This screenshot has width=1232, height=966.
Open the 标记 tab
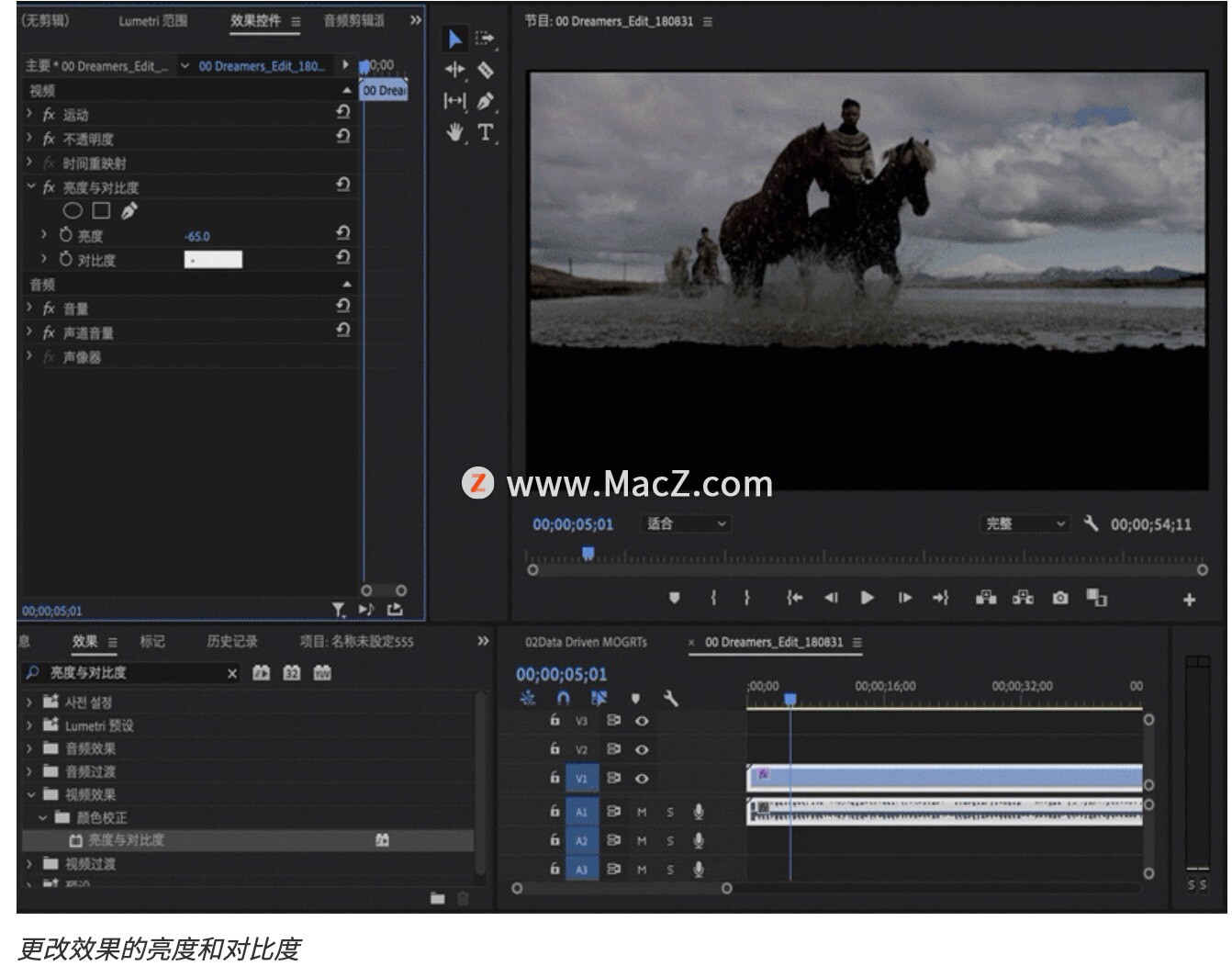point(152,641)
